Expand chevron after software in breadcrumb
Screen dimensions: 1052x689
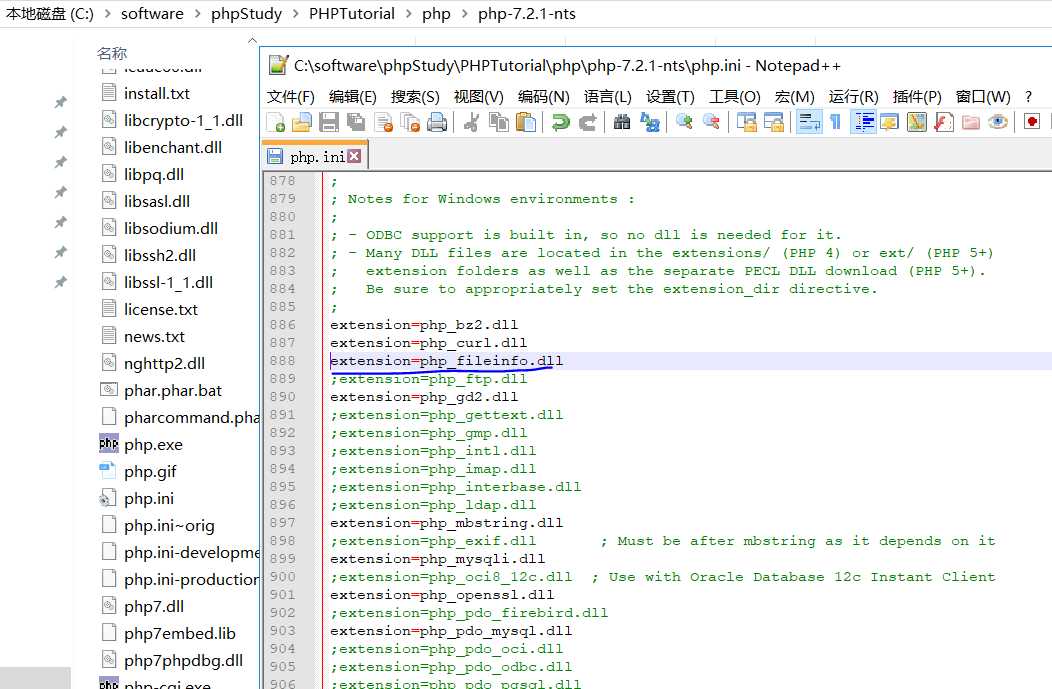click(x=197, y=14)
